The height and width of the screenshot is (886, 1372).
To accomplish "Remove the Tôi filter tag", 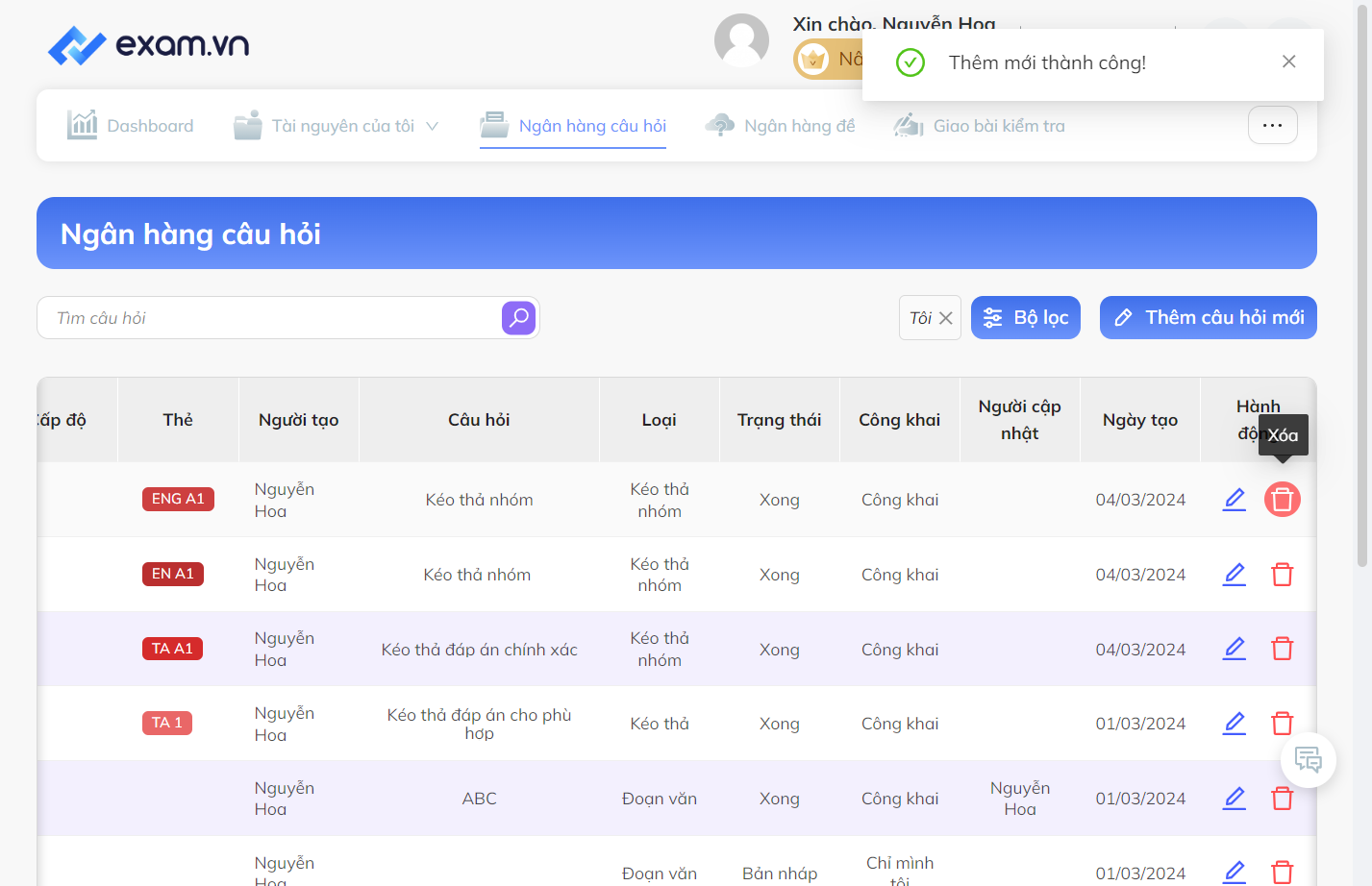I will (x=946, y=318).
